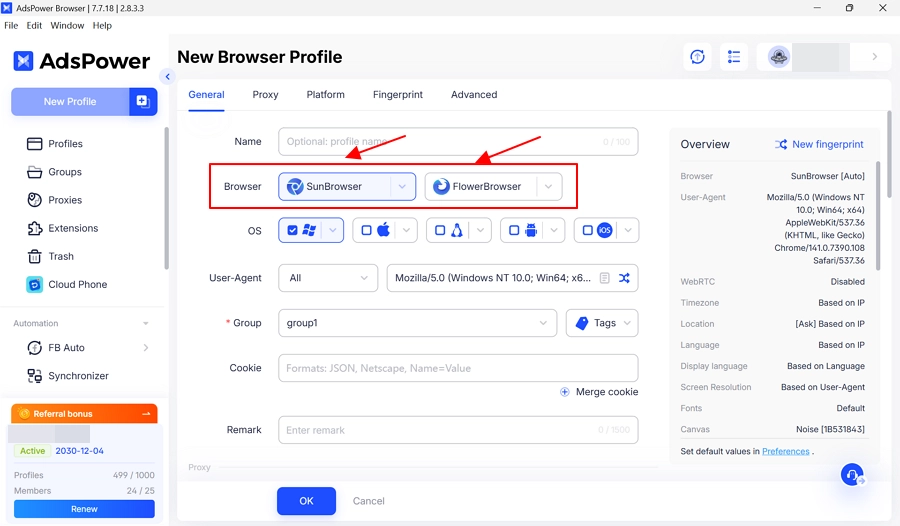Click the Overview panel scrollbar

pos(878,215)
